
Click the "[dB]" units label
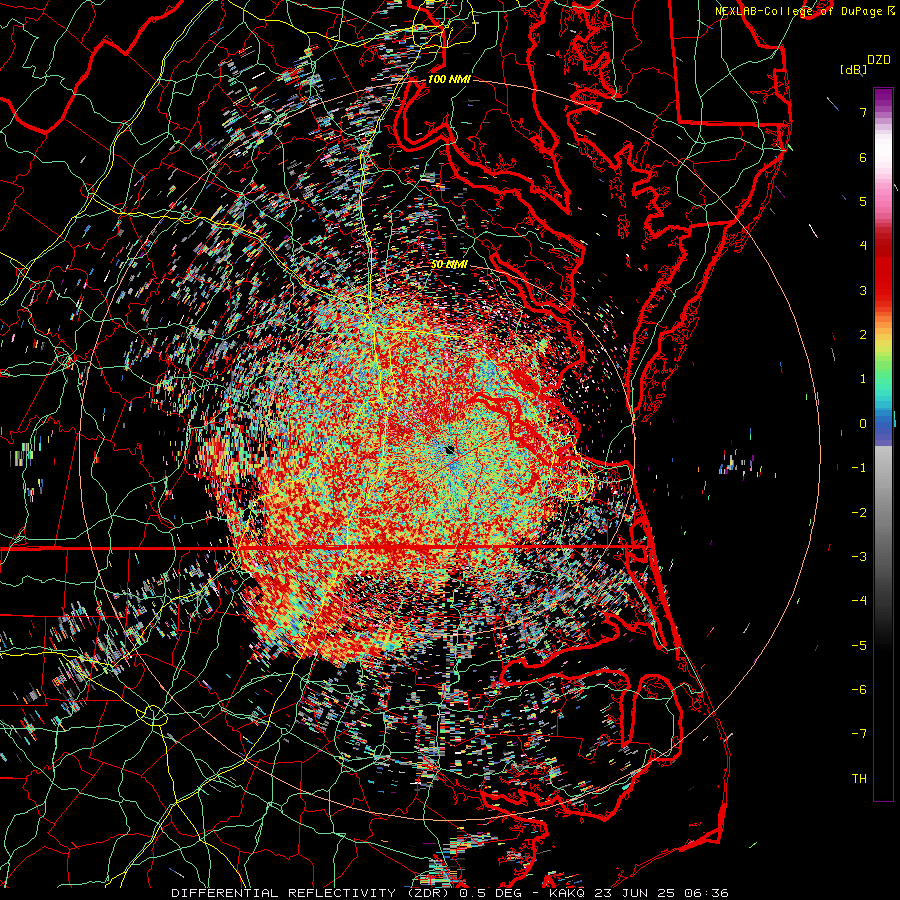[854, 69]
